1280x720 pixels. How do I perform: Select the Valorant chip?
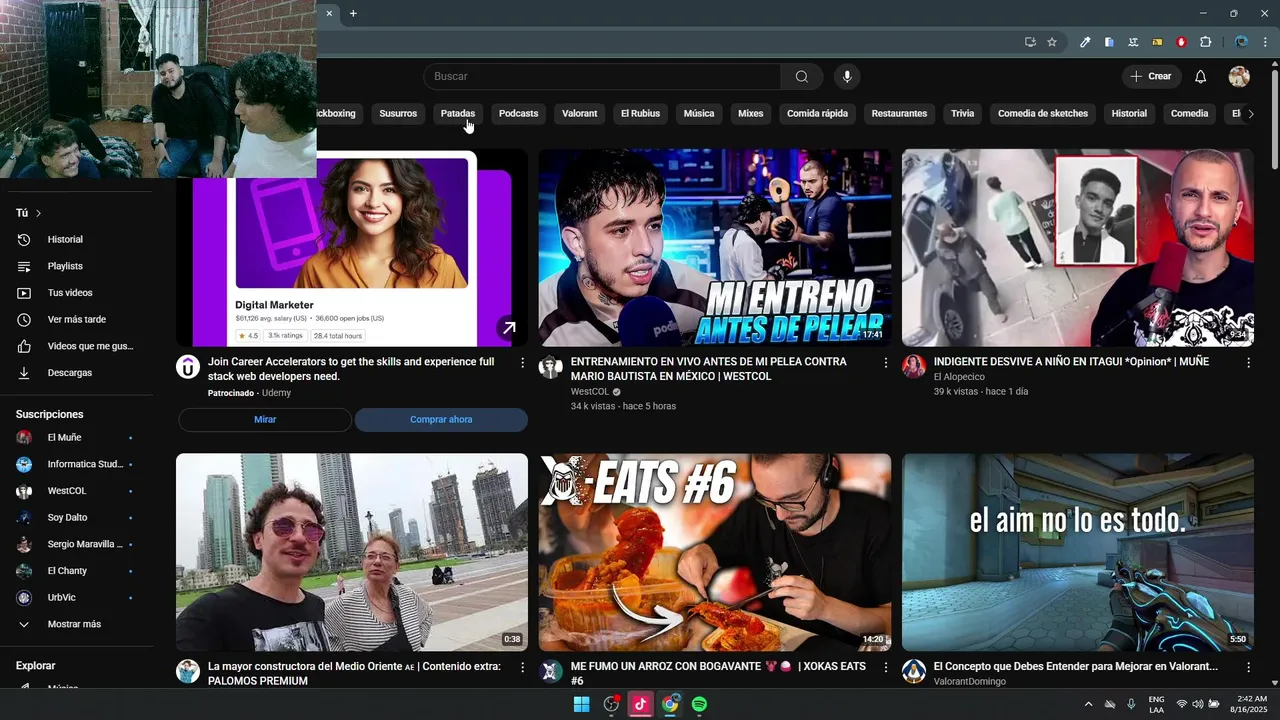pyautogui.click(x=580, y=114)
